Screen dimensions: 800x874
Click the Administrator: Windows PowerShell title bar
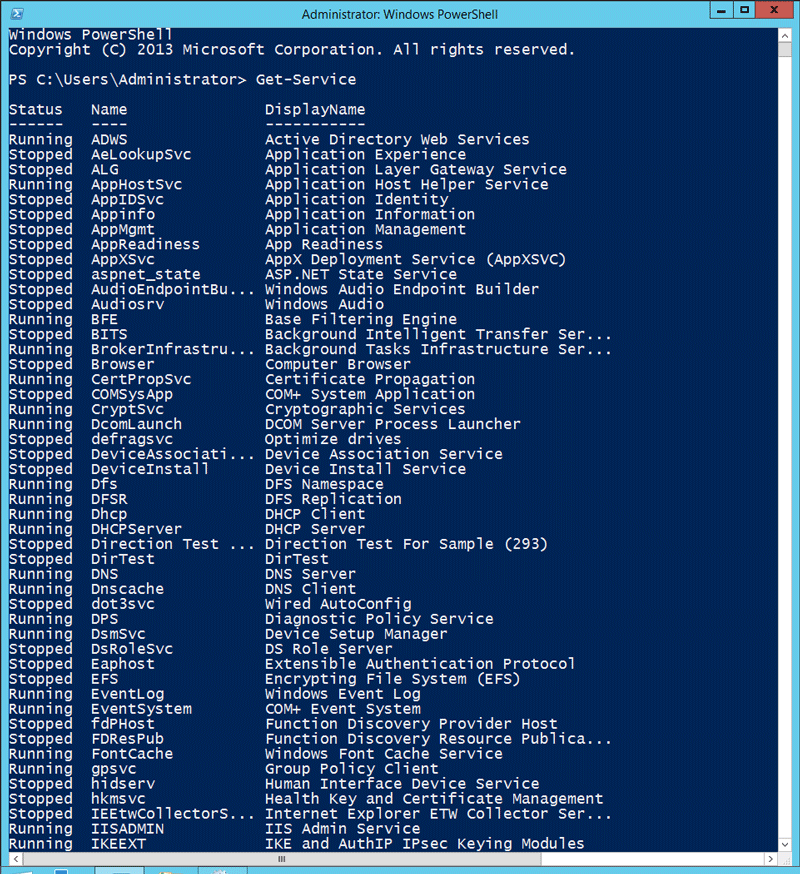click(x=399, y=14)
